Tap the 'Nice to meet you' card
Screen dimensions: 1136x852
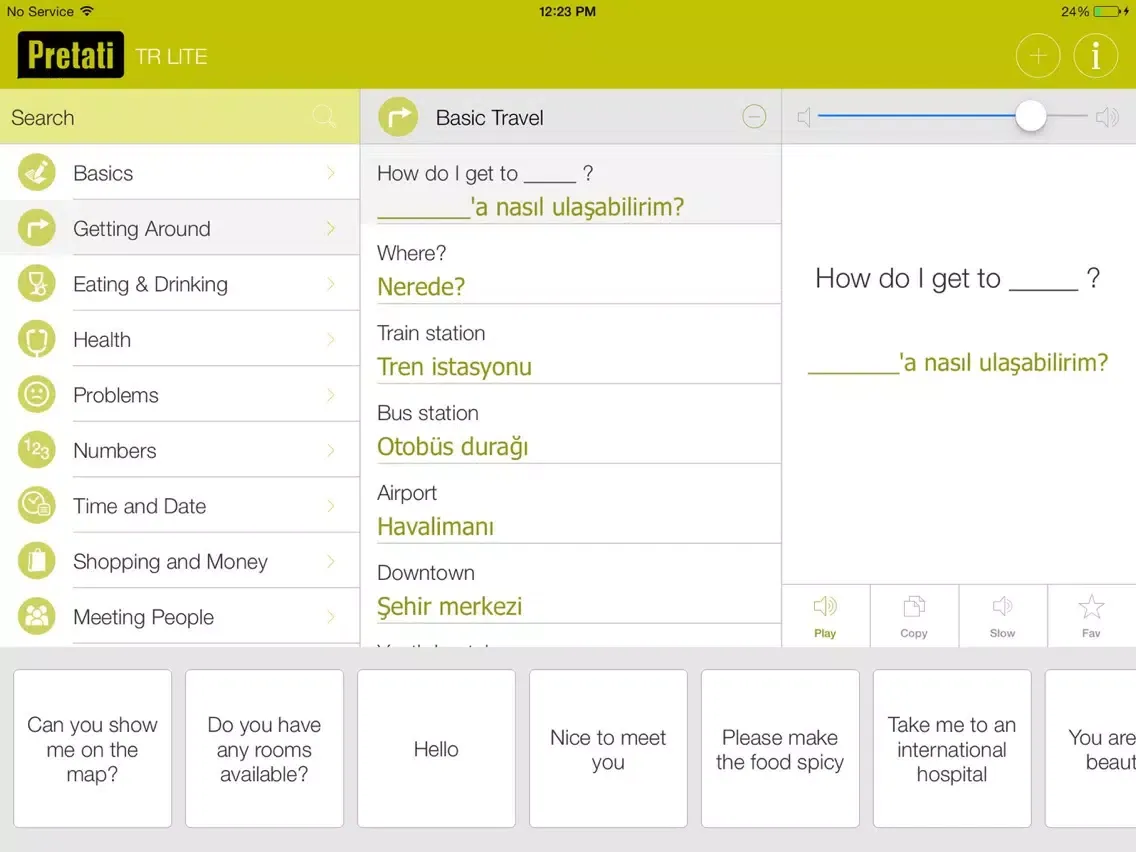pyautogui.click(x=608, y=748)
